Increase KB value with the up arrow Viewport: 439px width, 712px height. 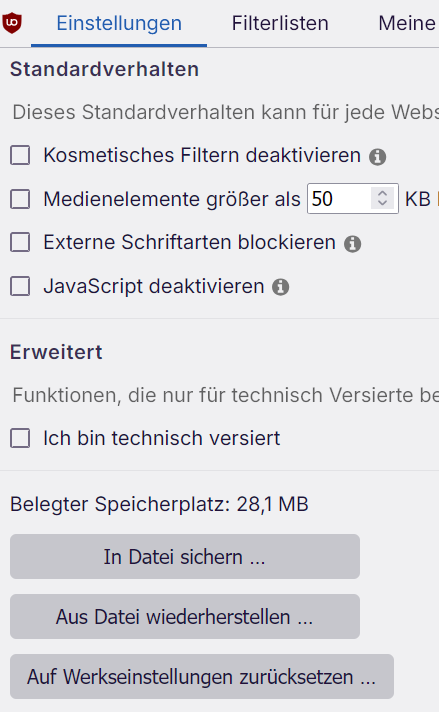click(x=382, y=193)
